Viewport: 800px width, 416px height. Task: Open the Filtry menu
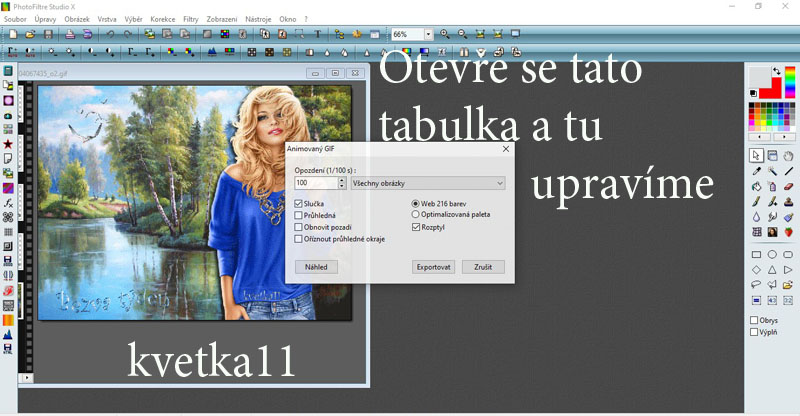tap(191, 19)
